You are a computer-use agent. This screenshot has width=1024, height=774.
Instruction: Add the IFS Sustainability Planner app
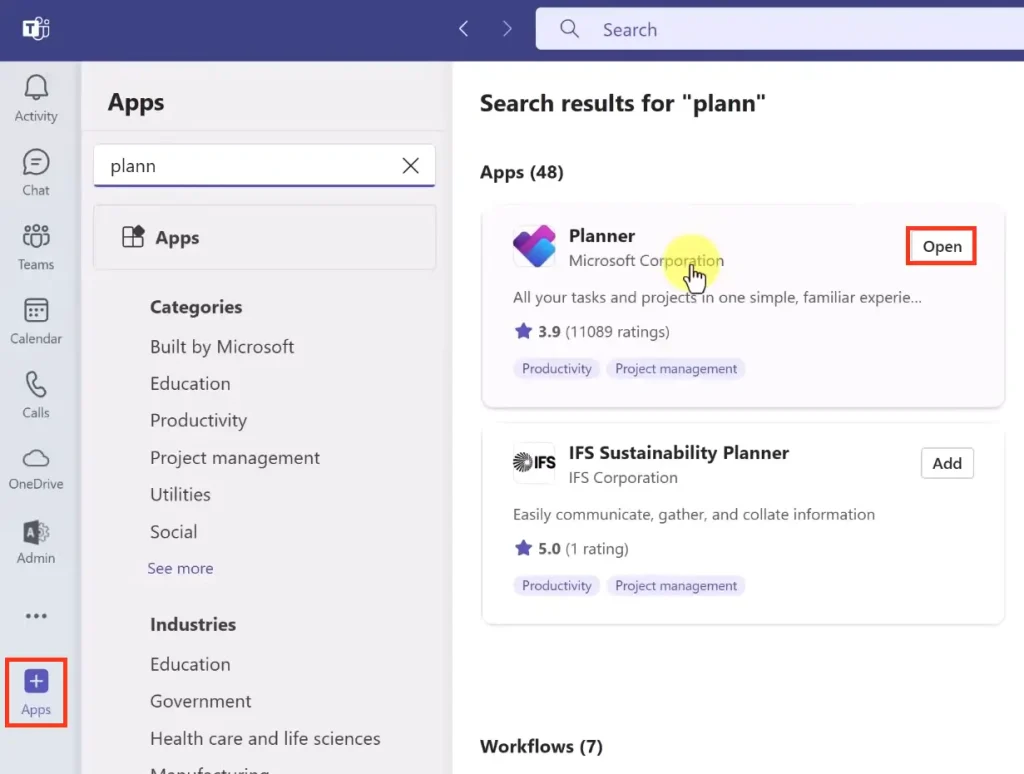[946, 463]
